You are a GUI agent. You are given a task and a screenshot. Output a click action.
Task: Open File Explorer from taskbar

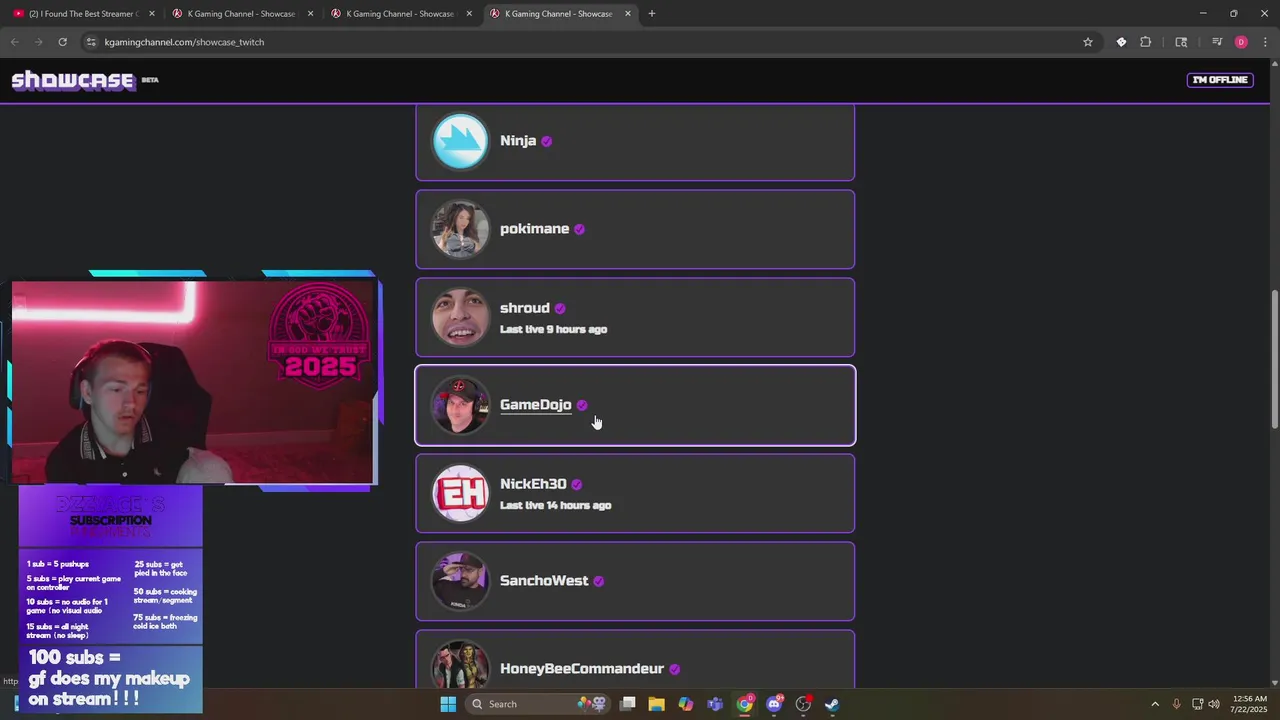[x=656, y=704]
